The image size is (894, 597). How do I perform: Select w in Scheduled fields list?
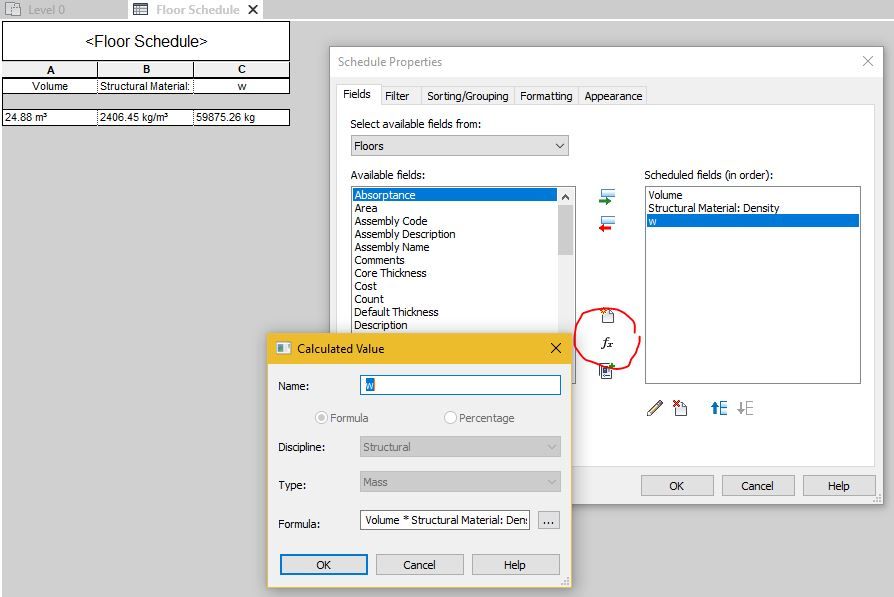click(753, 221)
